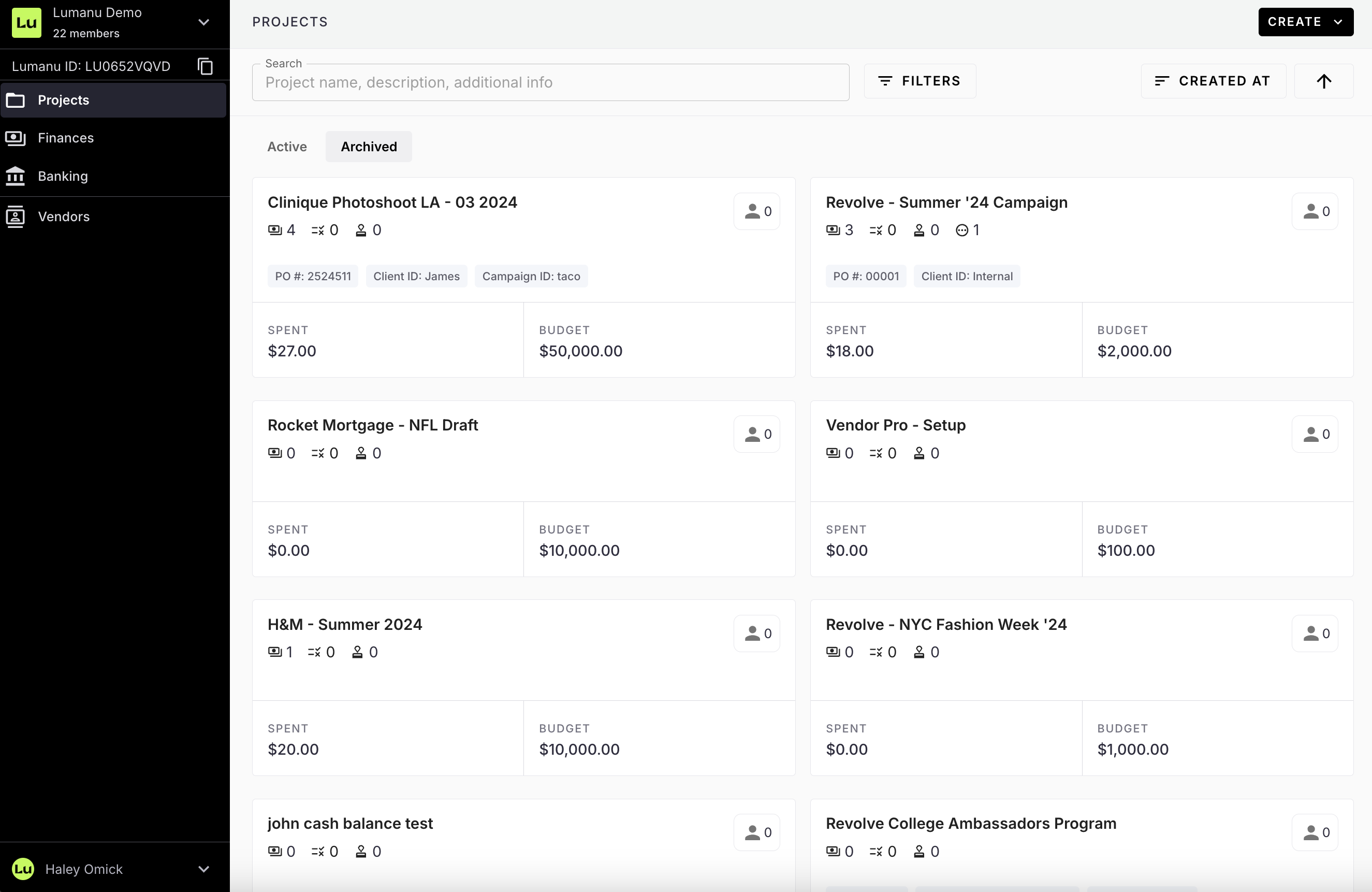Go to Banking in the sidebar
Viewport: 1372px width, 892px height.
(x=63, y=176)
